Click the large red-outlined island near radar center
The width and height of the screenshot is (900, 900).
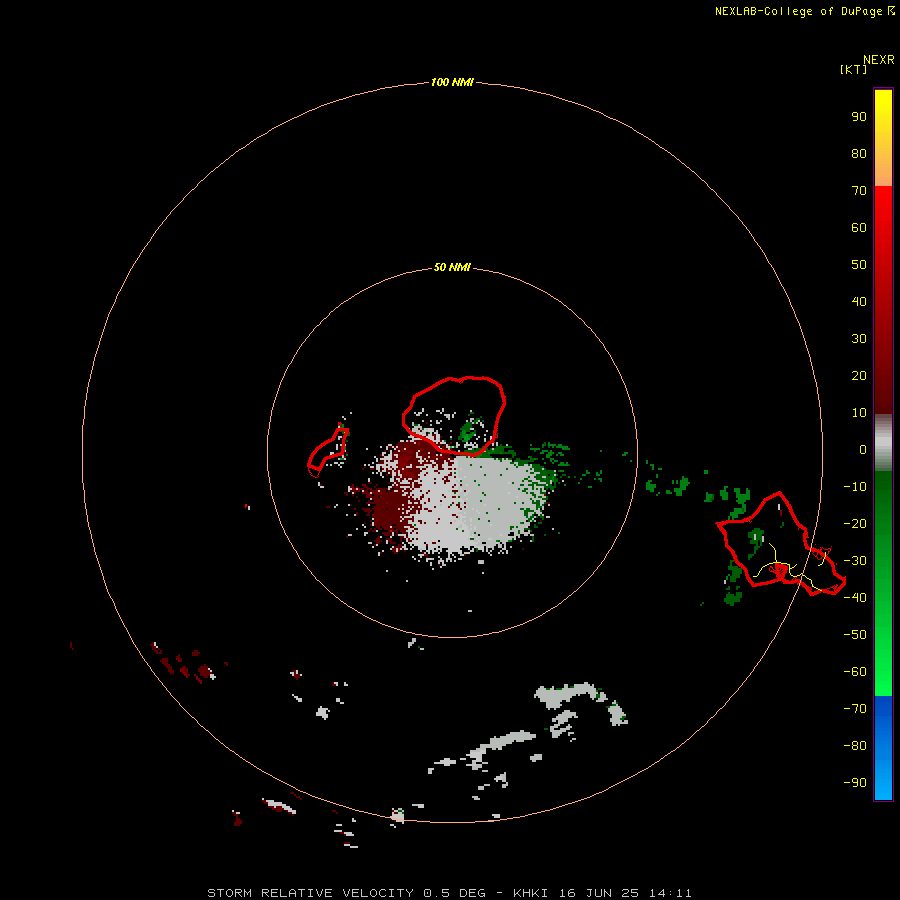click(x=453, y=416)
